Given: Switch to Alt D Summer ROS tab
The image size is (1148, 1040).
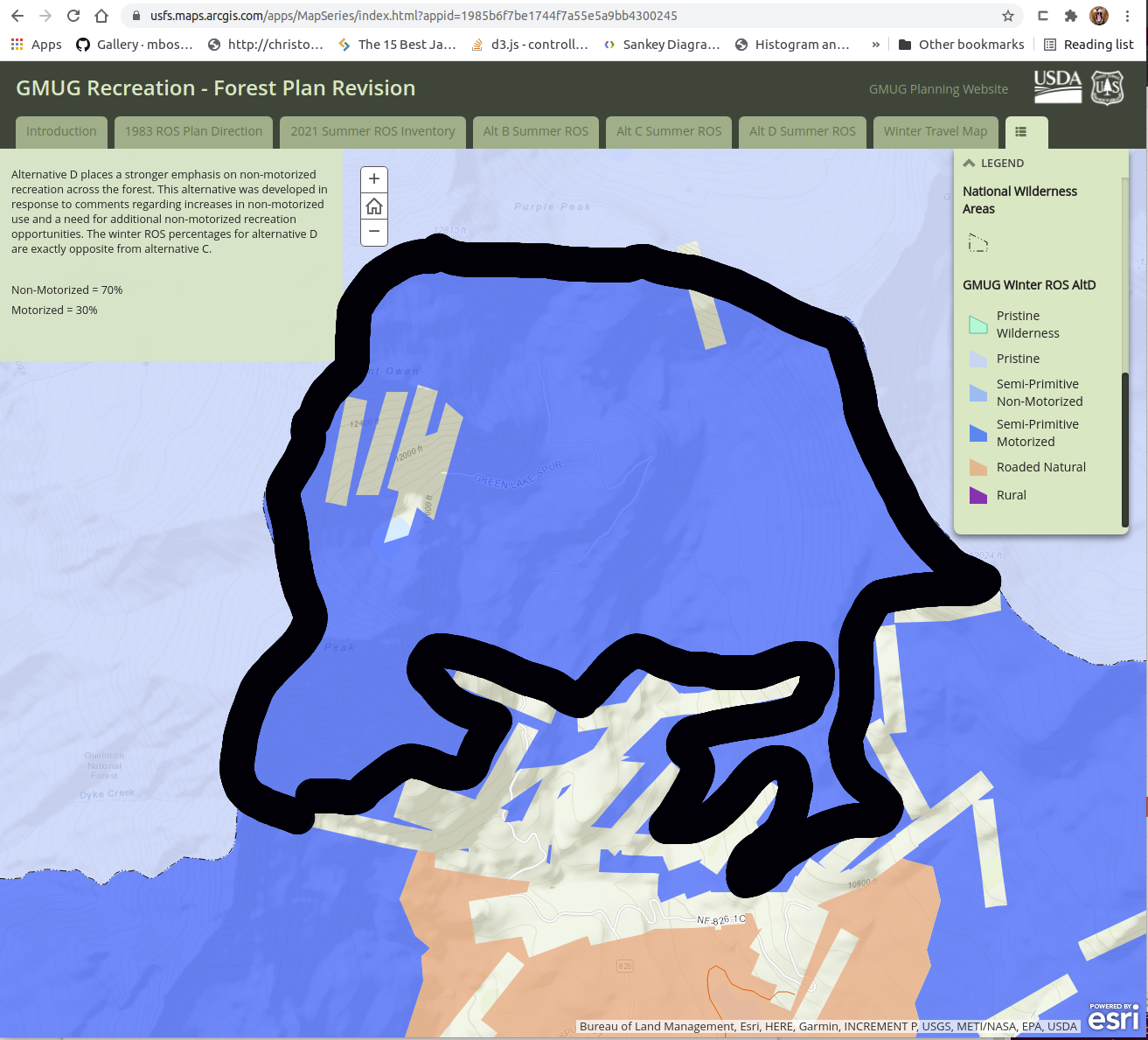Looking at the screenshot, I should click(x=802, y=132).
